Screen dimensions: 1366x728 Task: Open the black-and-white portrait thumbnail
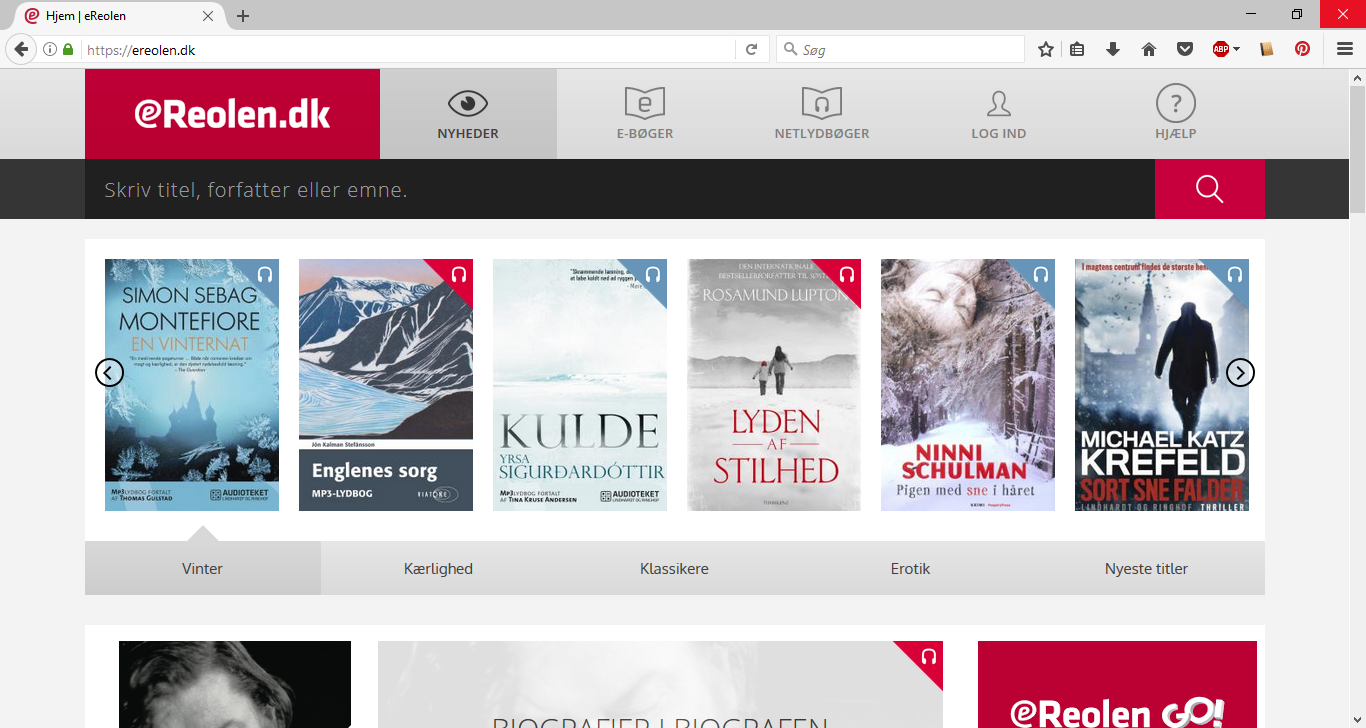[x=235, y=684]
